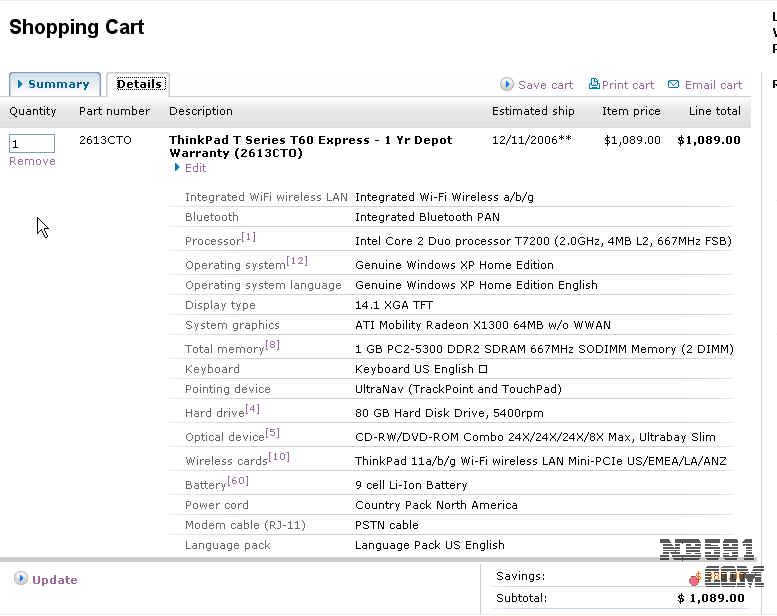Viewport: 777px width, 616px height.
Task: Click the round arrow icon beside Update
Action: tap(21, 579)
